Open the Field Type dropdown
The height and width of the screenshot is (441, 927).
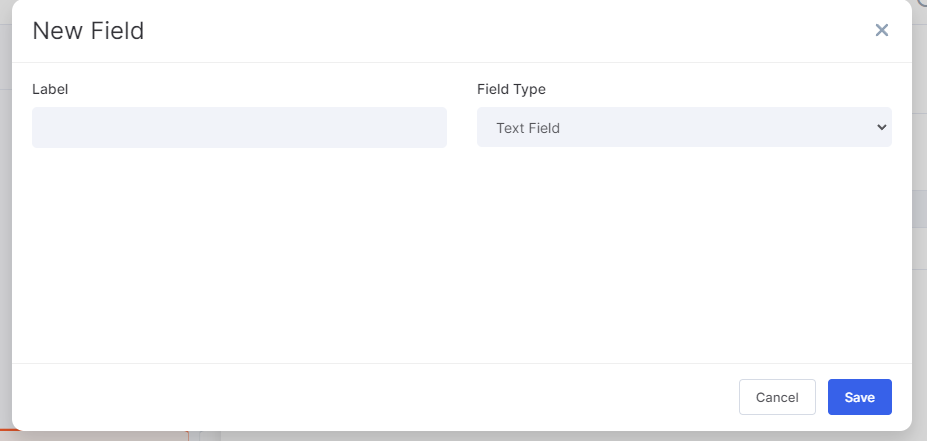click(x=684, y=127)
